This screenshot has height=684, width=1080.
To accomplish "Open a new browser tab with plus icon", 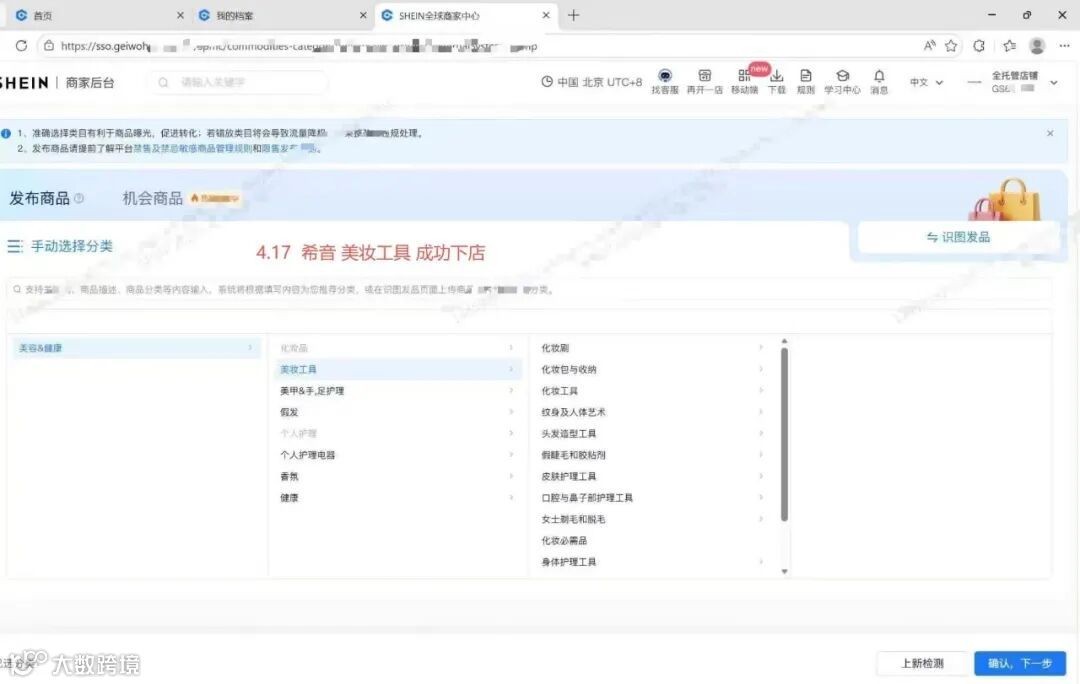I will pos(573,15).
